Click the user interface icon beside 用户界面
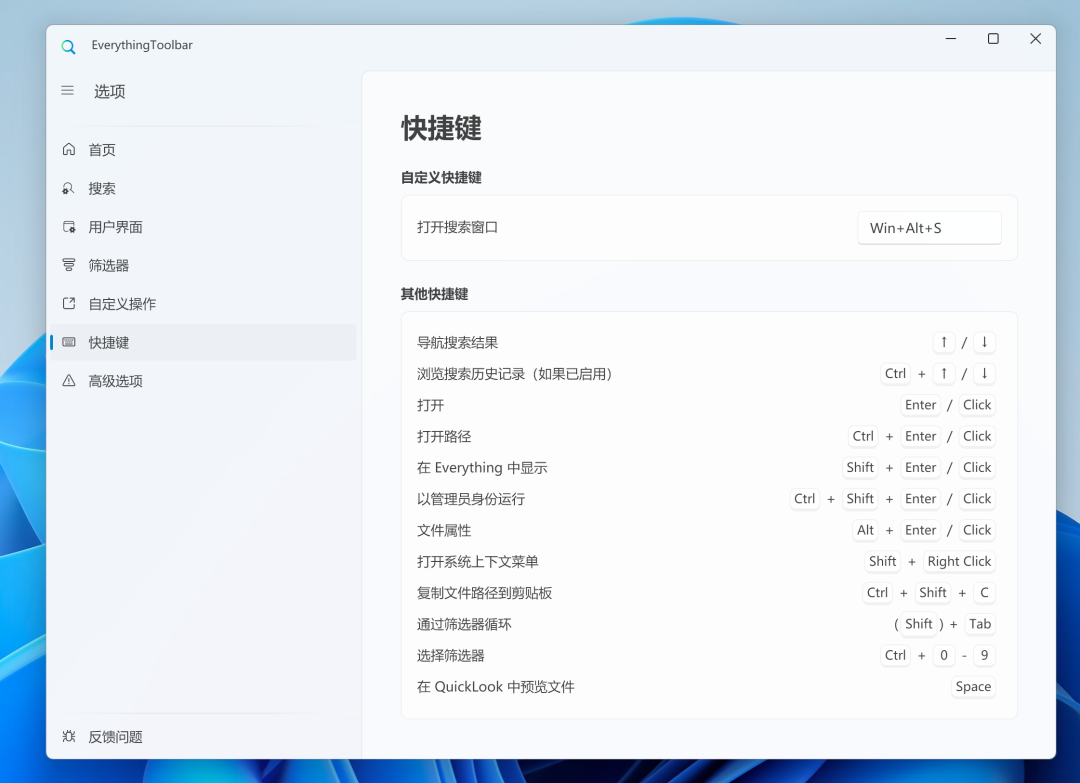Viewport: 1080px width, 783px height. tap(69, 227)
